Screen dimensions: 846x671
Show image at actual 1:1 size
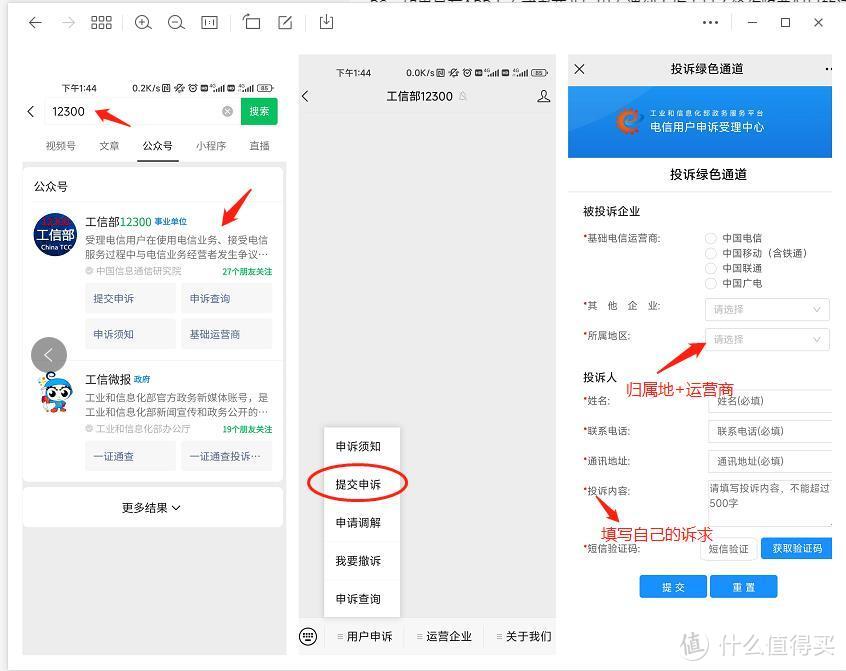tap(209, 23)
